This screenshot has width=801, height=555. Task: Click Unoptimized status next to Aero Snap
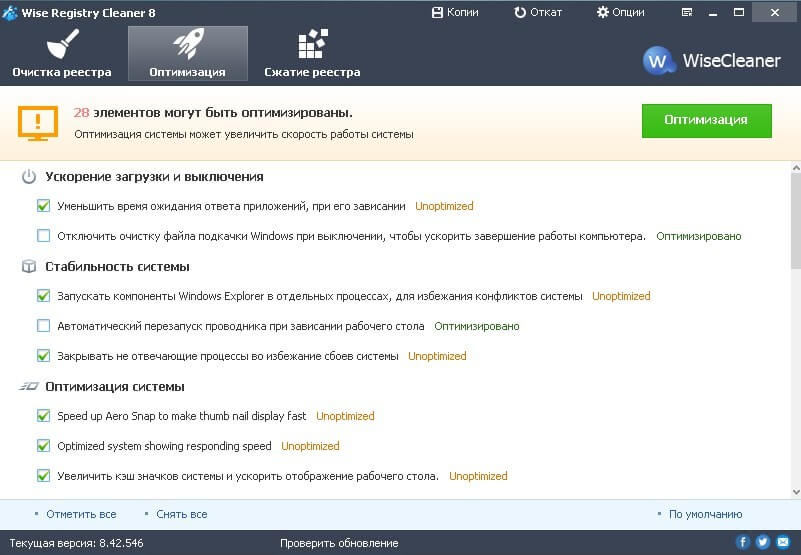coord(345,416)
